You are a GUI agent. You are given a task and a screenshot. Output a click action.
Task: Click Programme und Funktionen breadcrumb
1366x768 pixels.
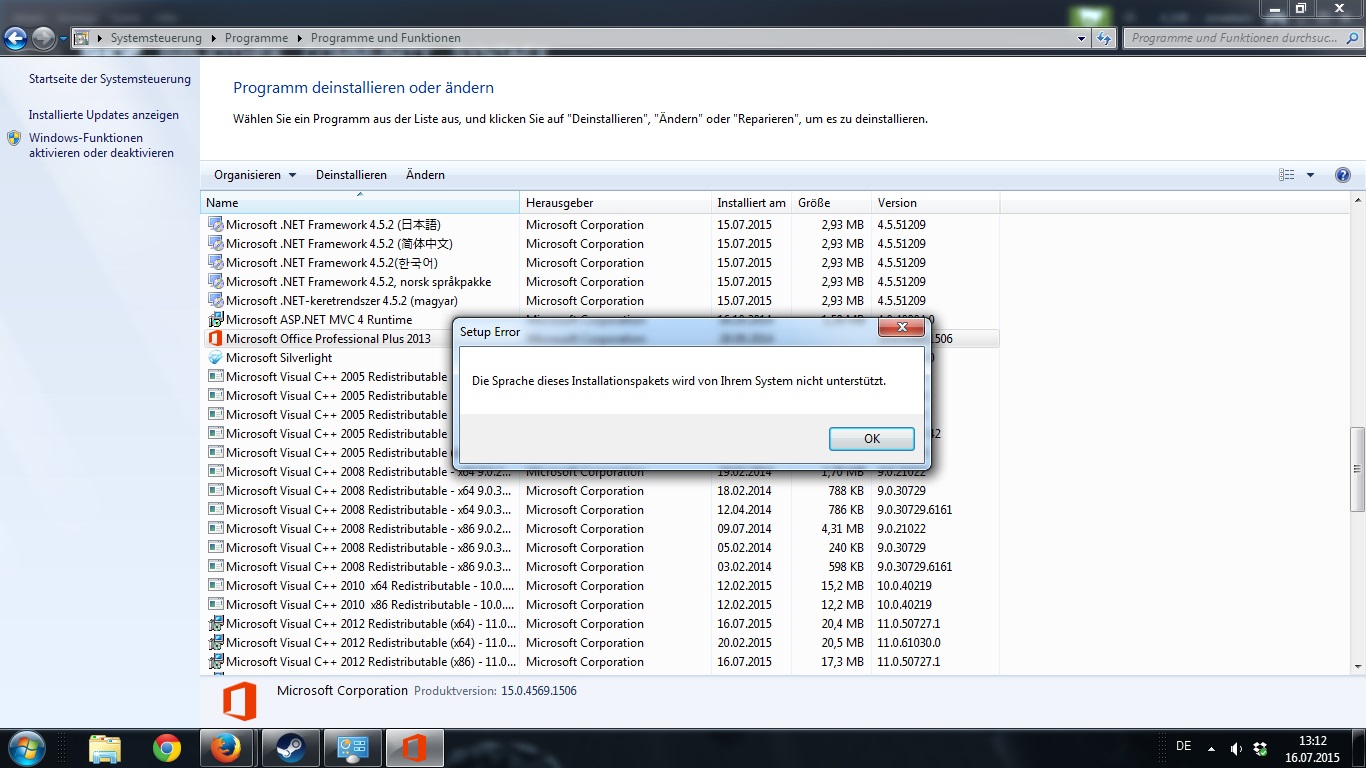[386, 38]
